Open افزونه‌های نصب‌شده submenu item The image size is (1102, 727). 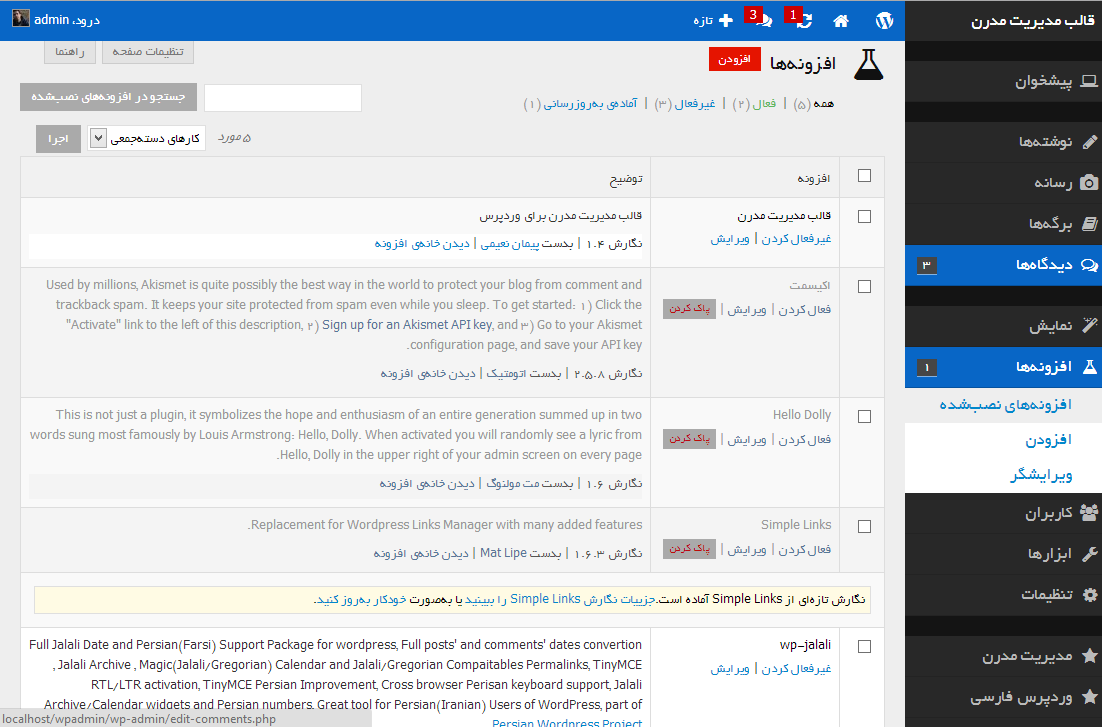(1006, 405)
